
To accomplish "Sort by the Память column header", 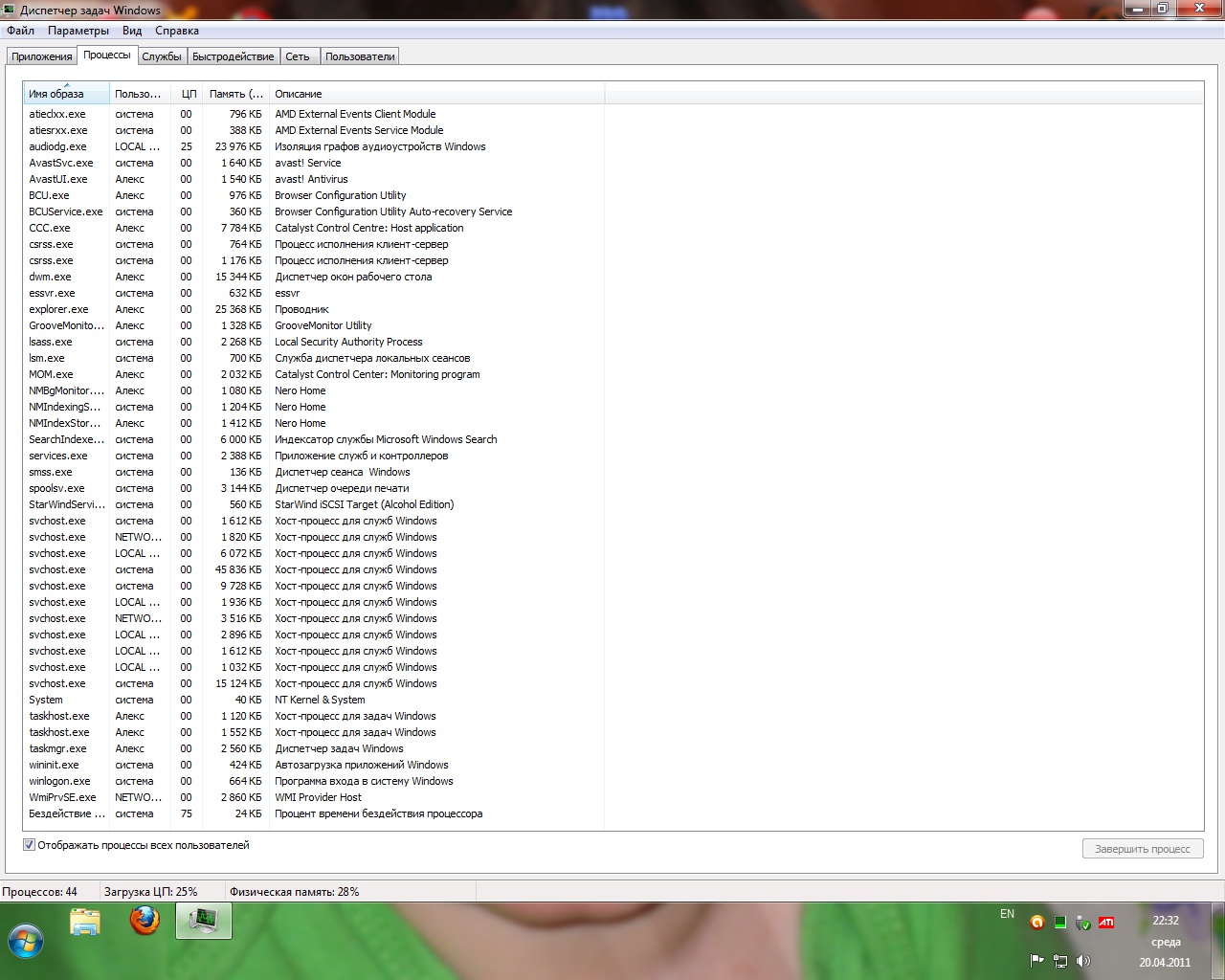I will tap(235, 94).
